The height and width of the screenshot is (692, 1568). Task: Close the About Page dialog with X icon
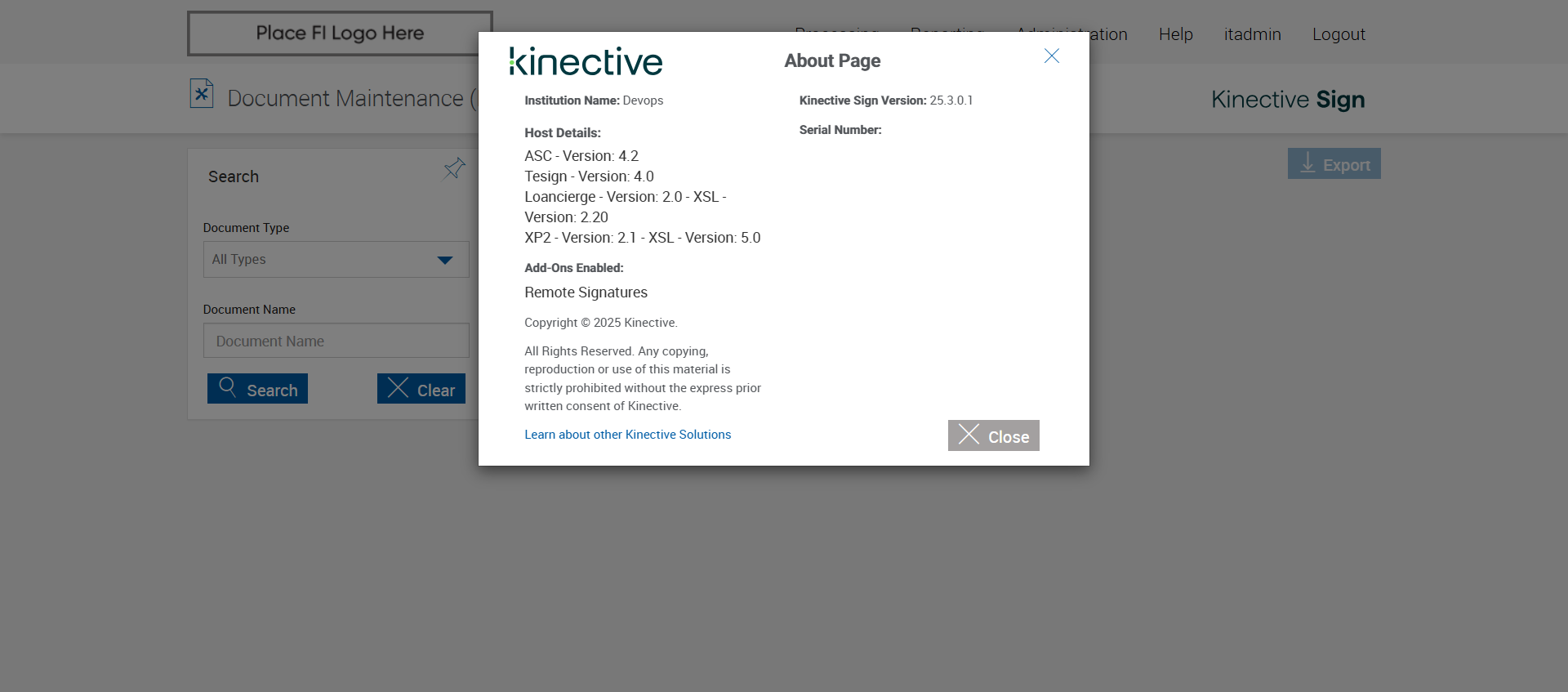(1051, 56)
